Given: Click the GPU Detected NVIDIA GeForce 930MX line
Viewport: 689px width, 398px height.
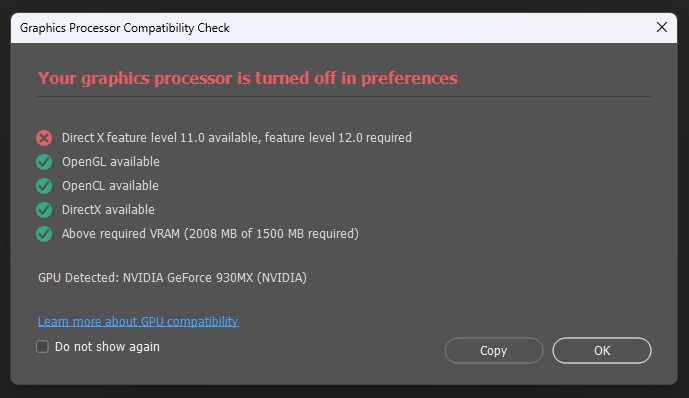Looking at the screenshot, I should (172, 278).
